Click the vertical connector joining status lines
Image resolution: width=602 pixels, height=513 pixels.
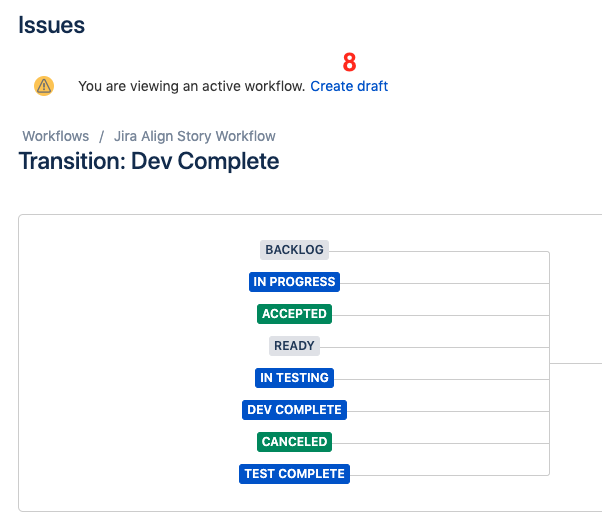pos(549,363)
